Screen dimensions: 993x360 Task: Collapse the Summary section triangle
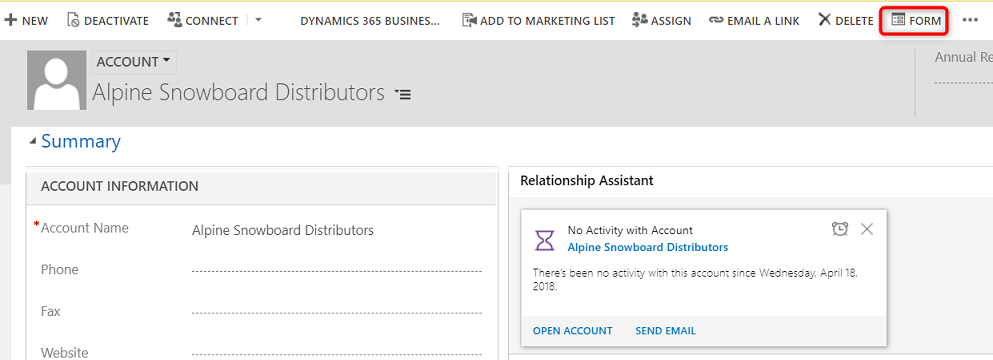coord(33,142)
